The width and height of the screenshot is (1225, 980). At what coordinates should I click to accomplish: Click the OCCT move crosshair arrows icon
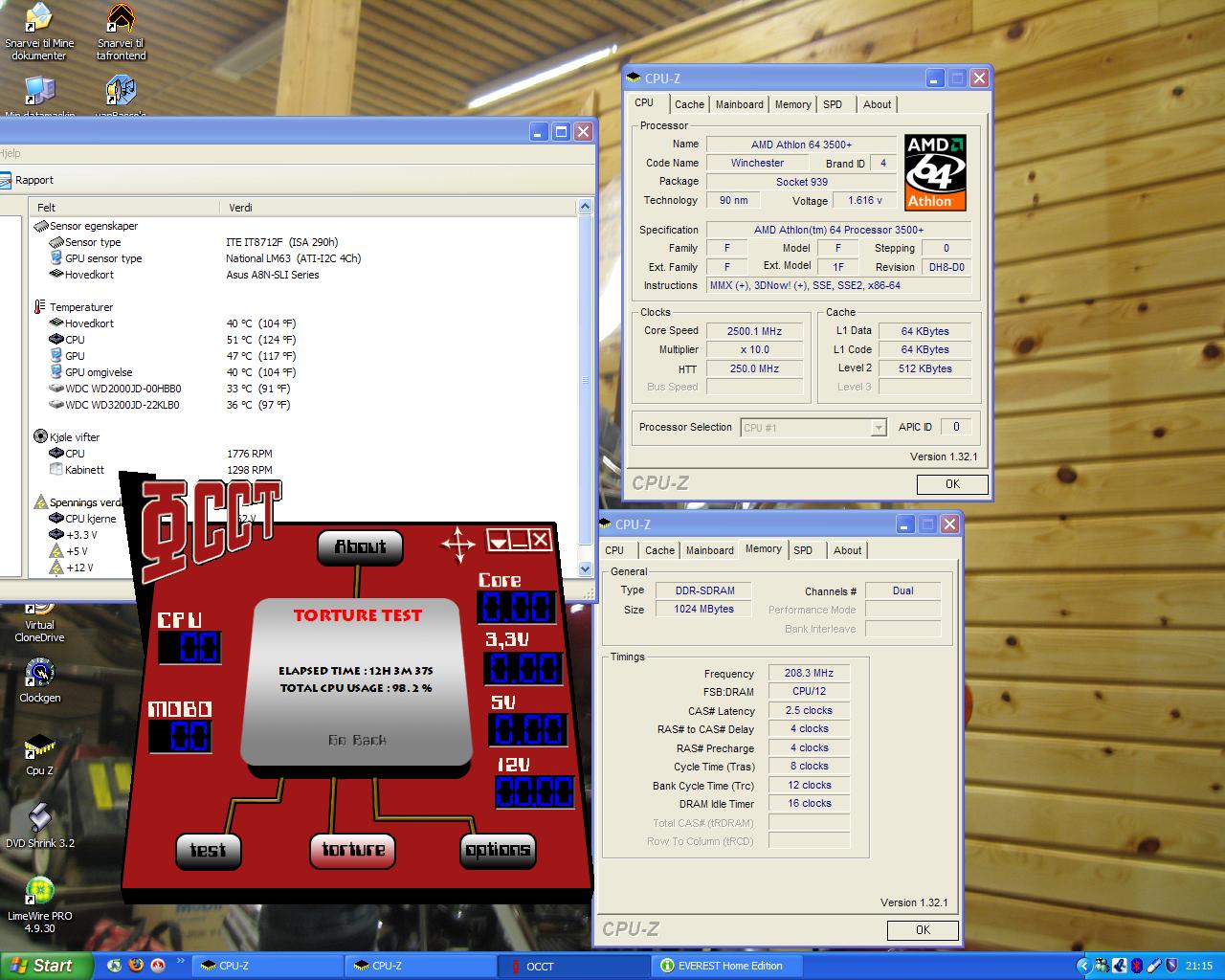point(457,544)
